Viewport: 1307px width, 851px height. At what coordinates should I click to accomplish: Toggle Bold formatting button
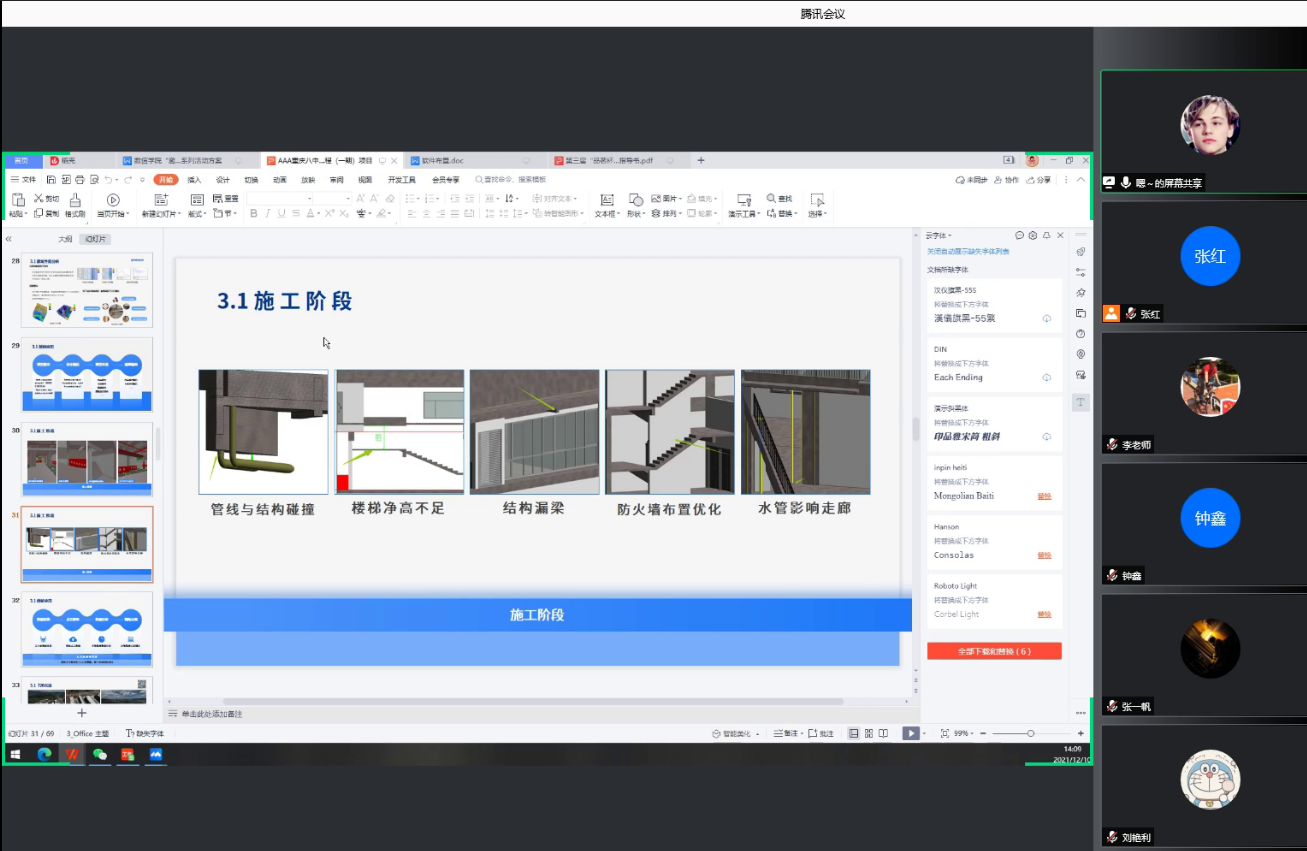254,214
